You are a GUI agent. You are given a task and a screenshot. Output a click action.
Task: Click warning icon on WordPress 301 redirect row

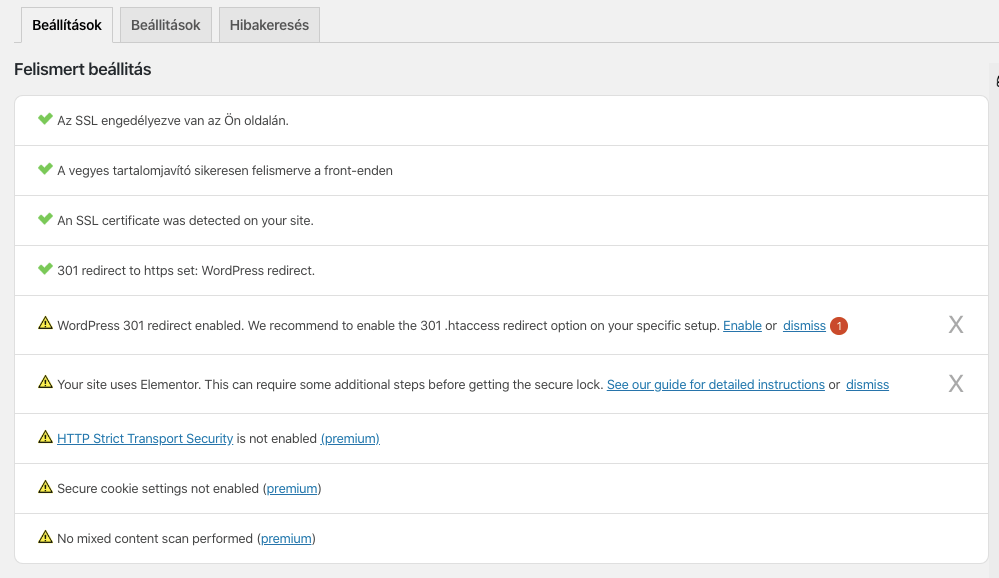pos(45,323)
